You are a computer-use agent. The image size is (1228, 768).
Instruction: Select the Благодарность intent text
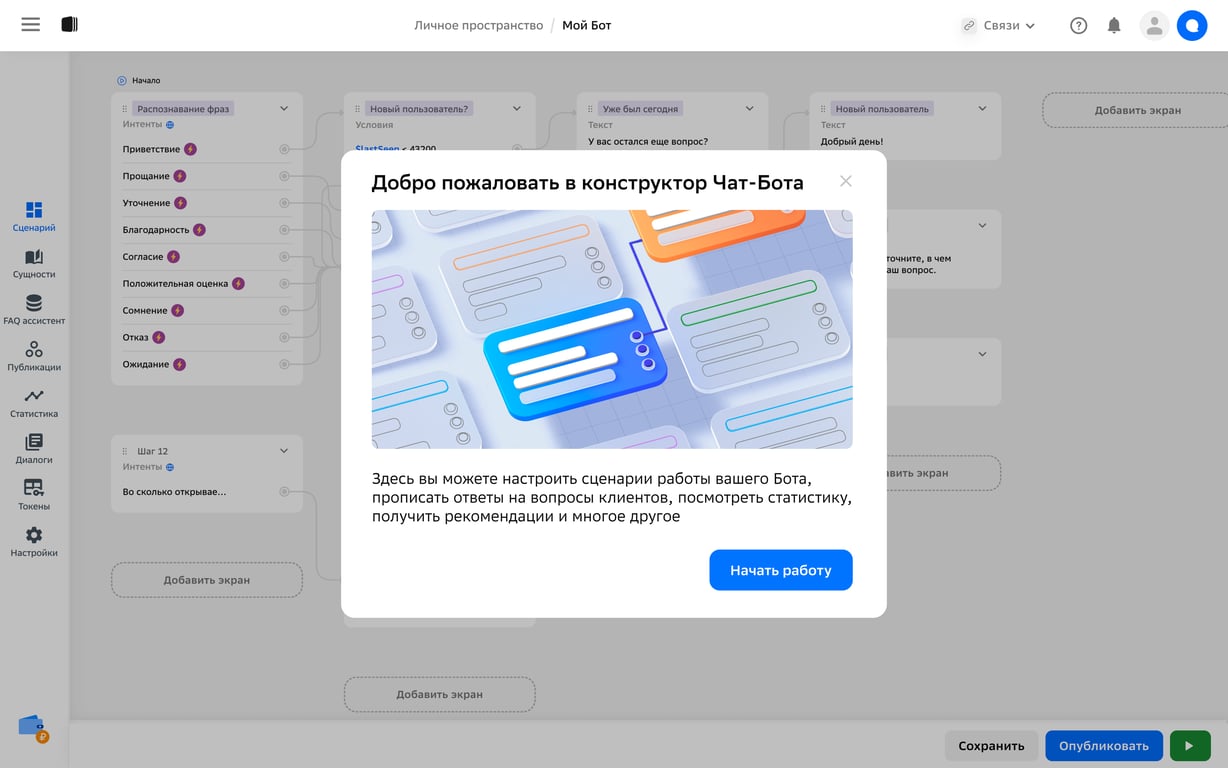pos(156,230)
